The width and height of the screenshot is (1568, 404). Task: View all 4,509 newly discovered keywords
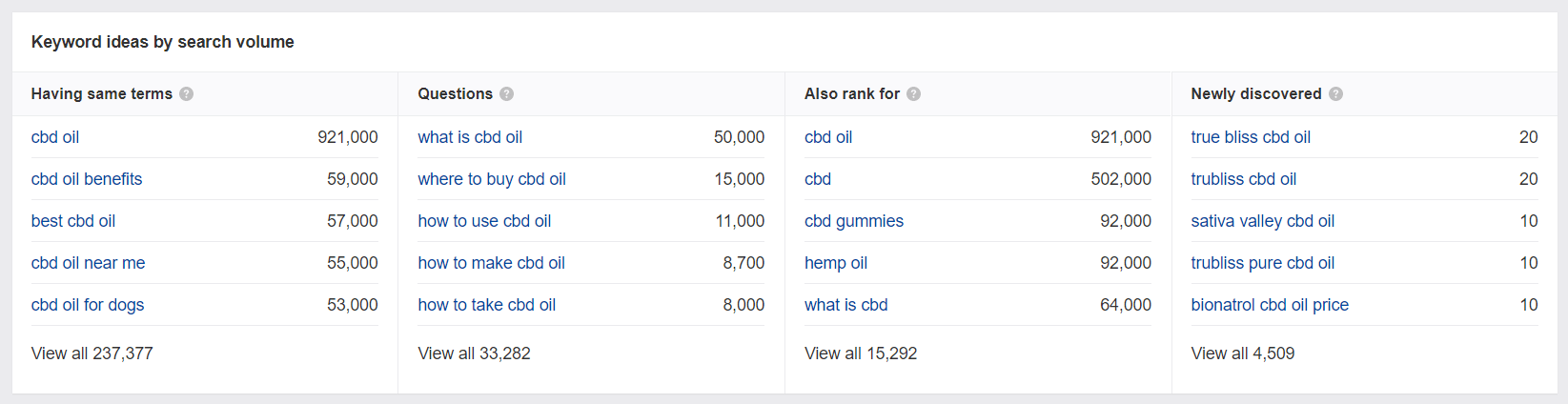(1243, 353)
